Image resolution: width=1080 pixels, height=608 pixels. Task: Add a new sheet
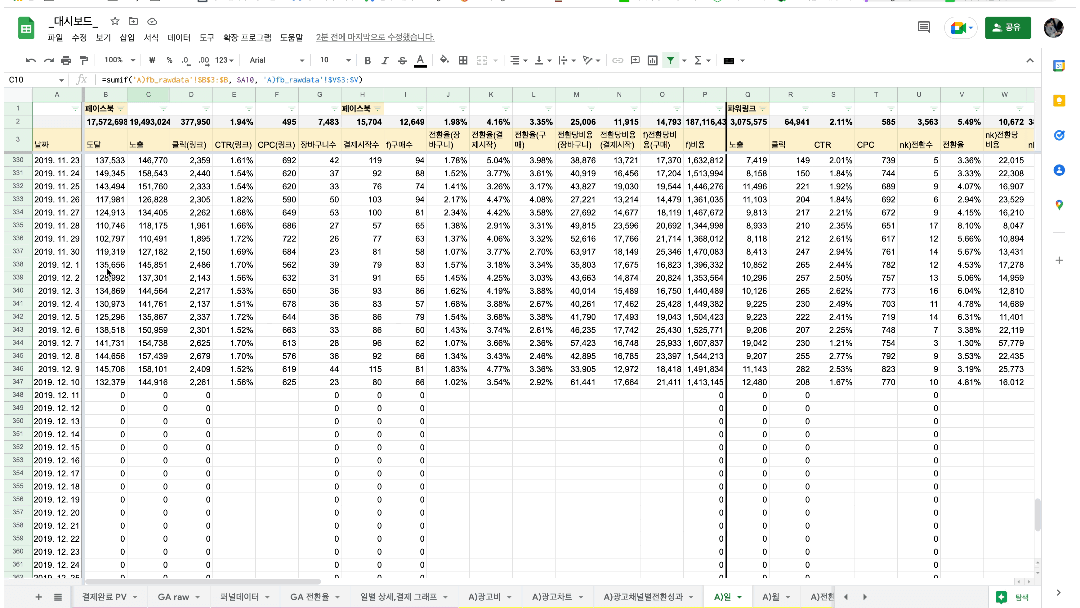tap(39, 597)
